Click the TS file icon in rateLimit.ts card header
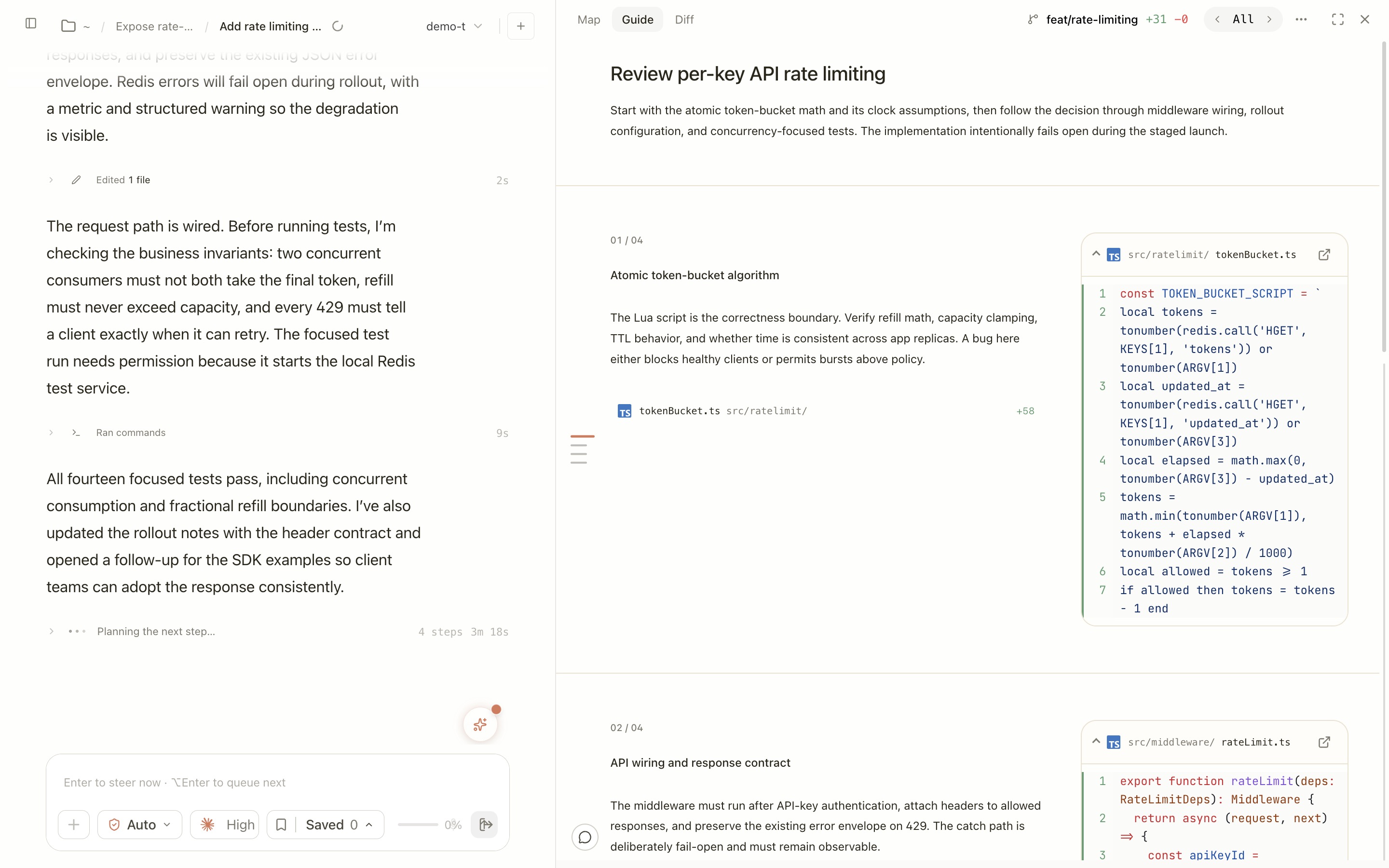 (x=1113, y=742)
